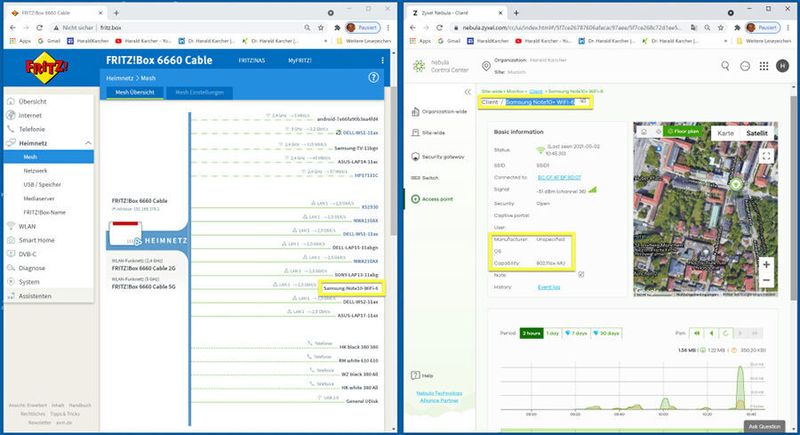Edit the client Note field icon
This screenshot has width=800, height=435.
click(x=581, y=274)
